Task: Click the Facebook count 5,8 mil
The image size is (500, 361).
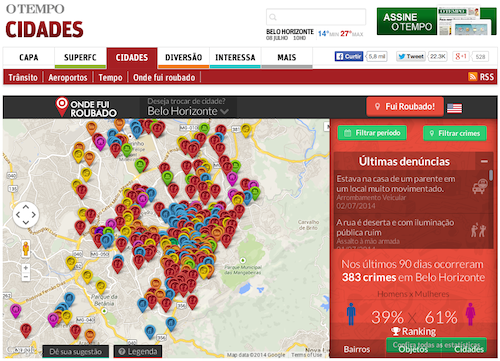Action: 377,56
